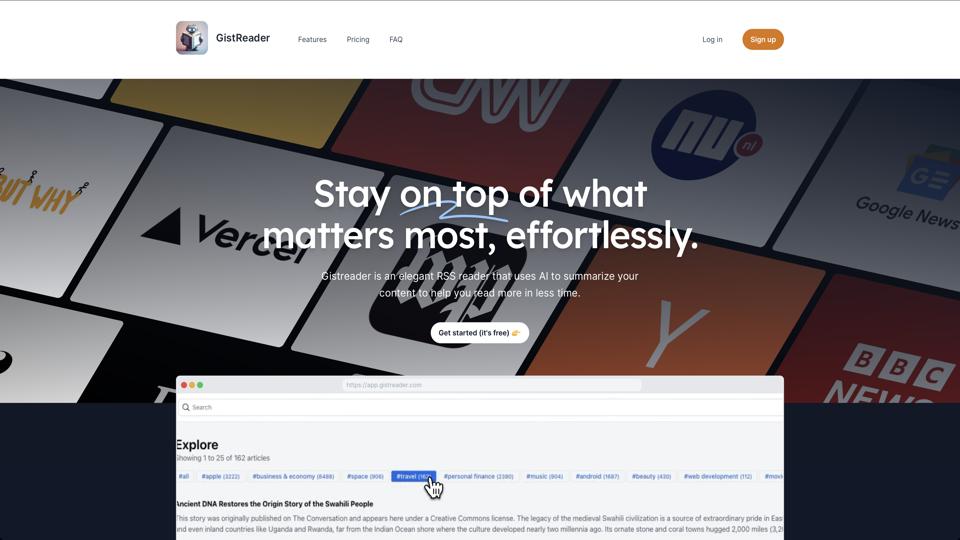Open the Pricing page link
Image resolution: width=960 pixels, height=540 pixels.
pos(358,39)
